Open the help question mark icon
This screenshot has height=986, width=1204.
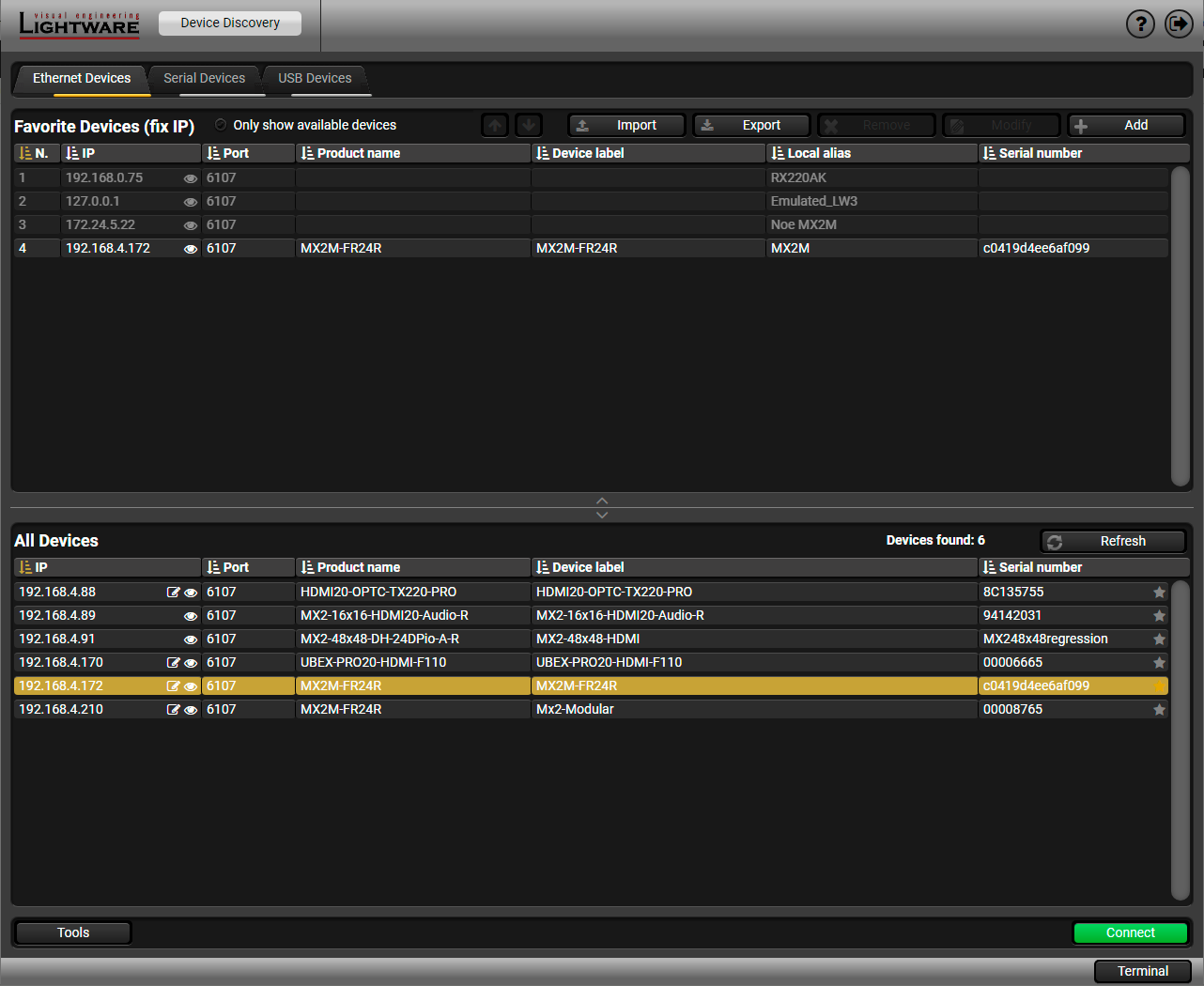click(1140, 23)
